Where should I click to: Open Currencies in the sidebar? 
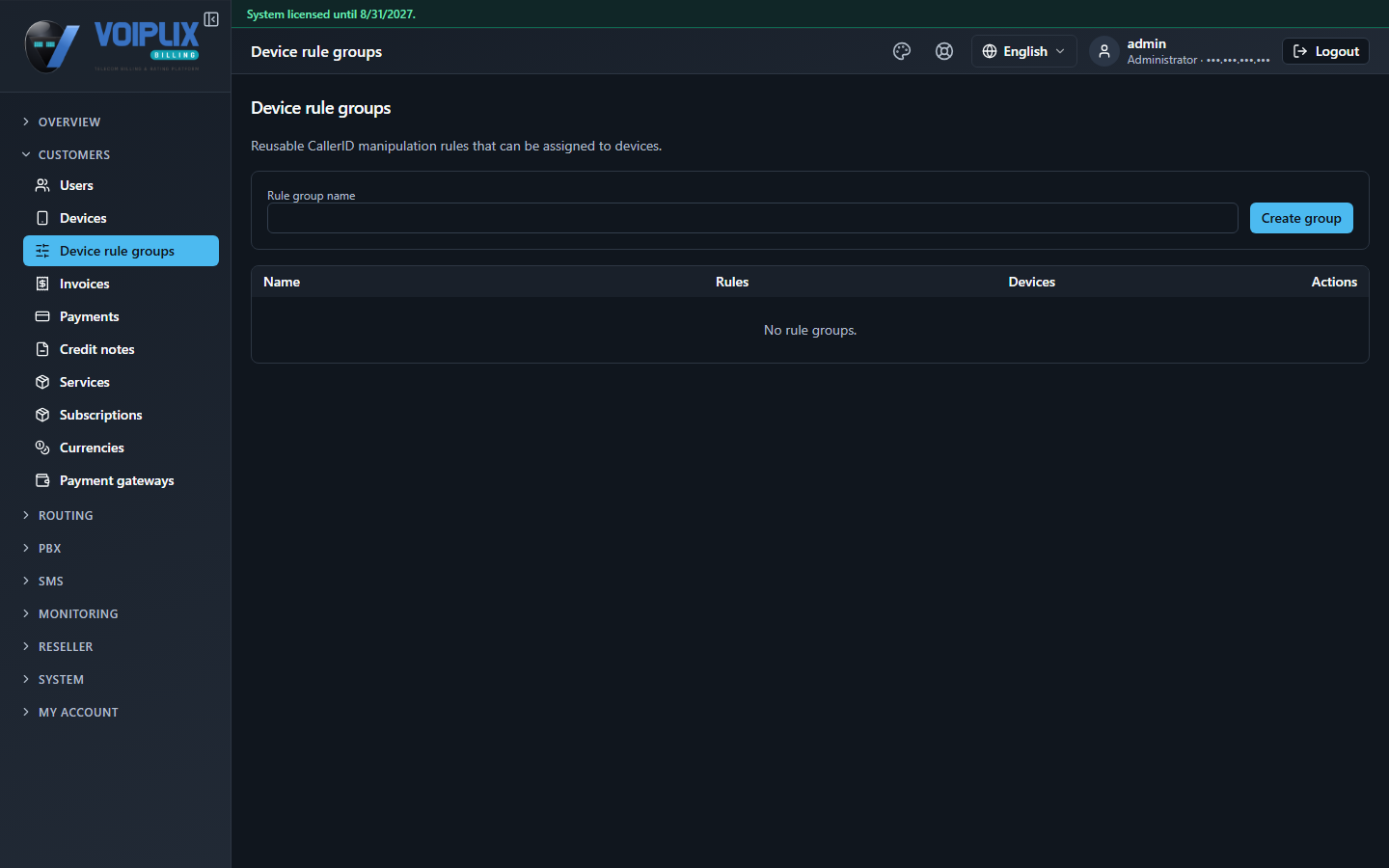pos(121,448)
